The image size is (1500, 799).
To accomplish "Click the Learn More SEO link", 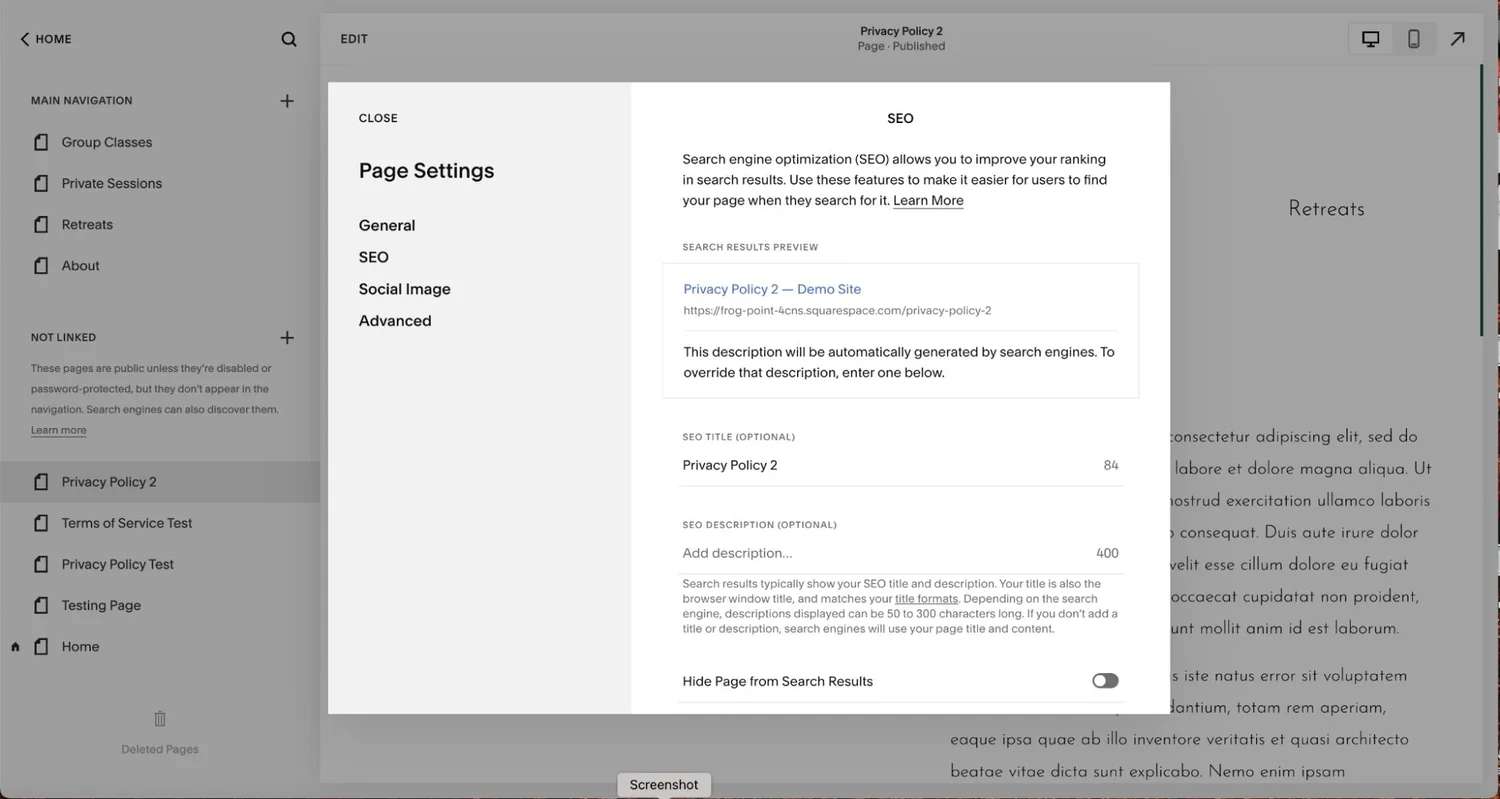I will (x=928, y=200).
